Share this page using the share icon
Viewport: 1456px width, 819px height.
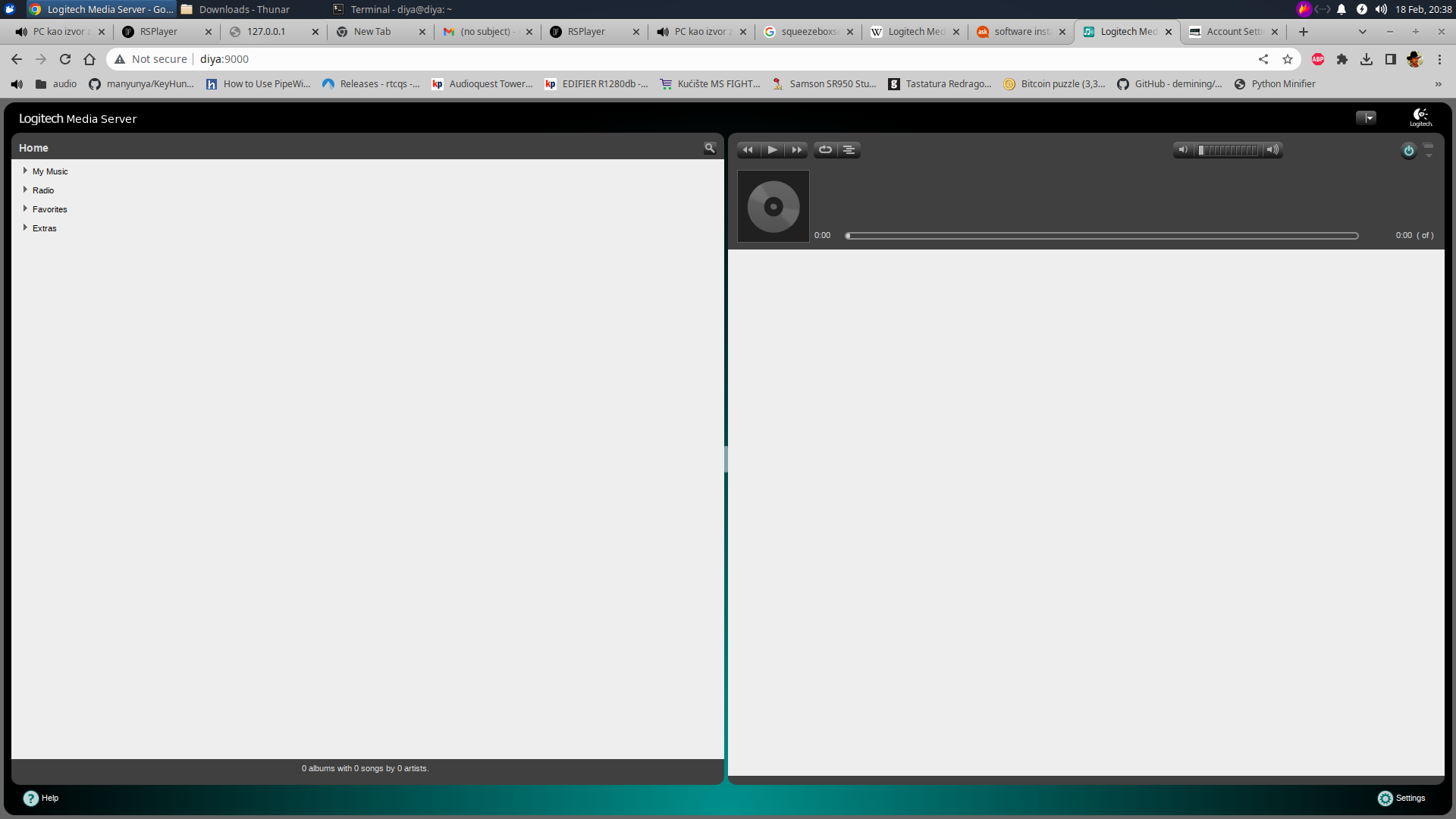click(x=1263, y=59)
